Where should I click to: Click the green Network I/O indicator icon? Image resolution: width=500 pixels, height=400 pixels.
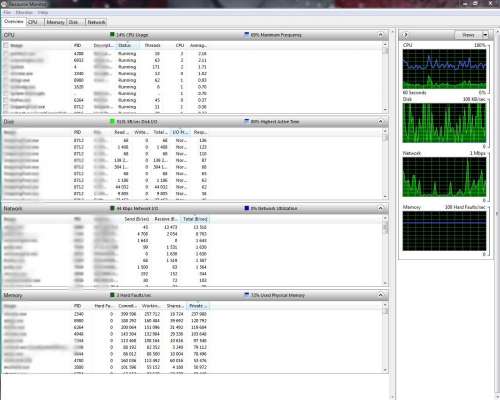click(x=112, y=208)
